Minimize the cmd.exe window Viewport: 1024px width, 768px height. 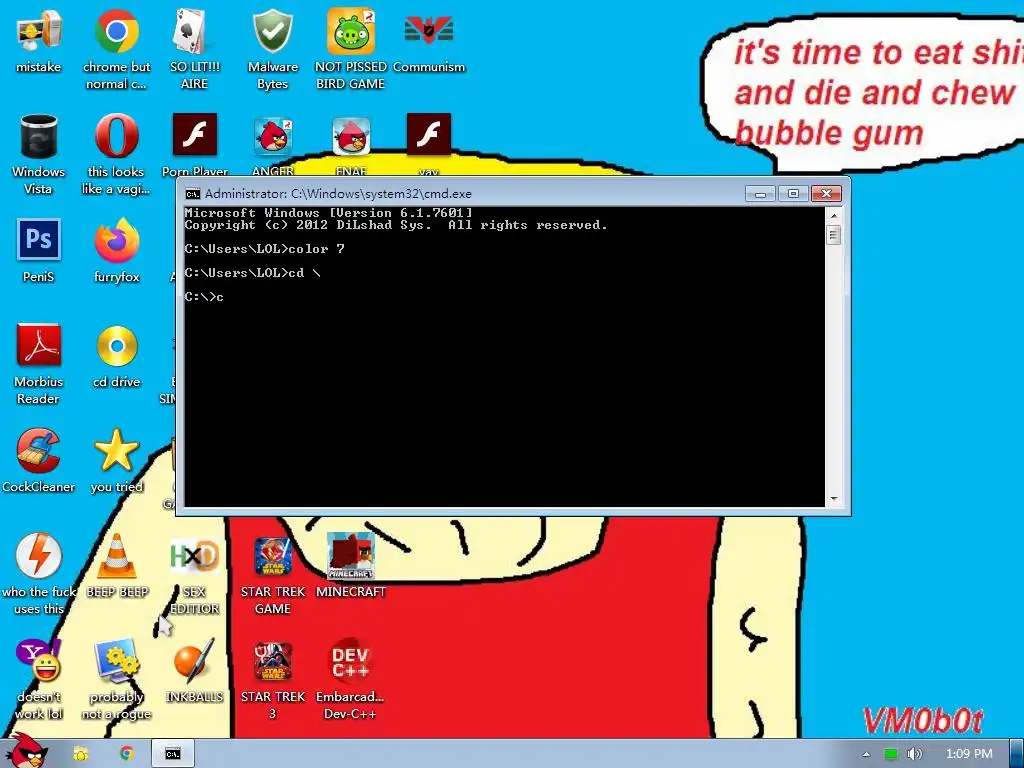760,194
